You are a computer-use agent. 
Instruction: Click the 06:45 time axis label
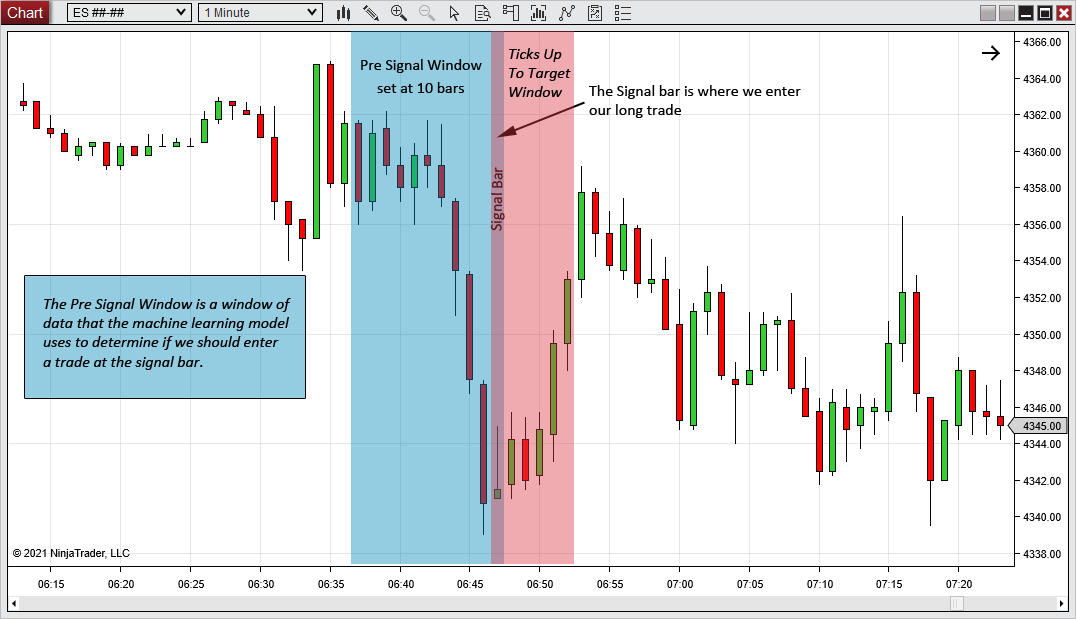tap(469, 584)
